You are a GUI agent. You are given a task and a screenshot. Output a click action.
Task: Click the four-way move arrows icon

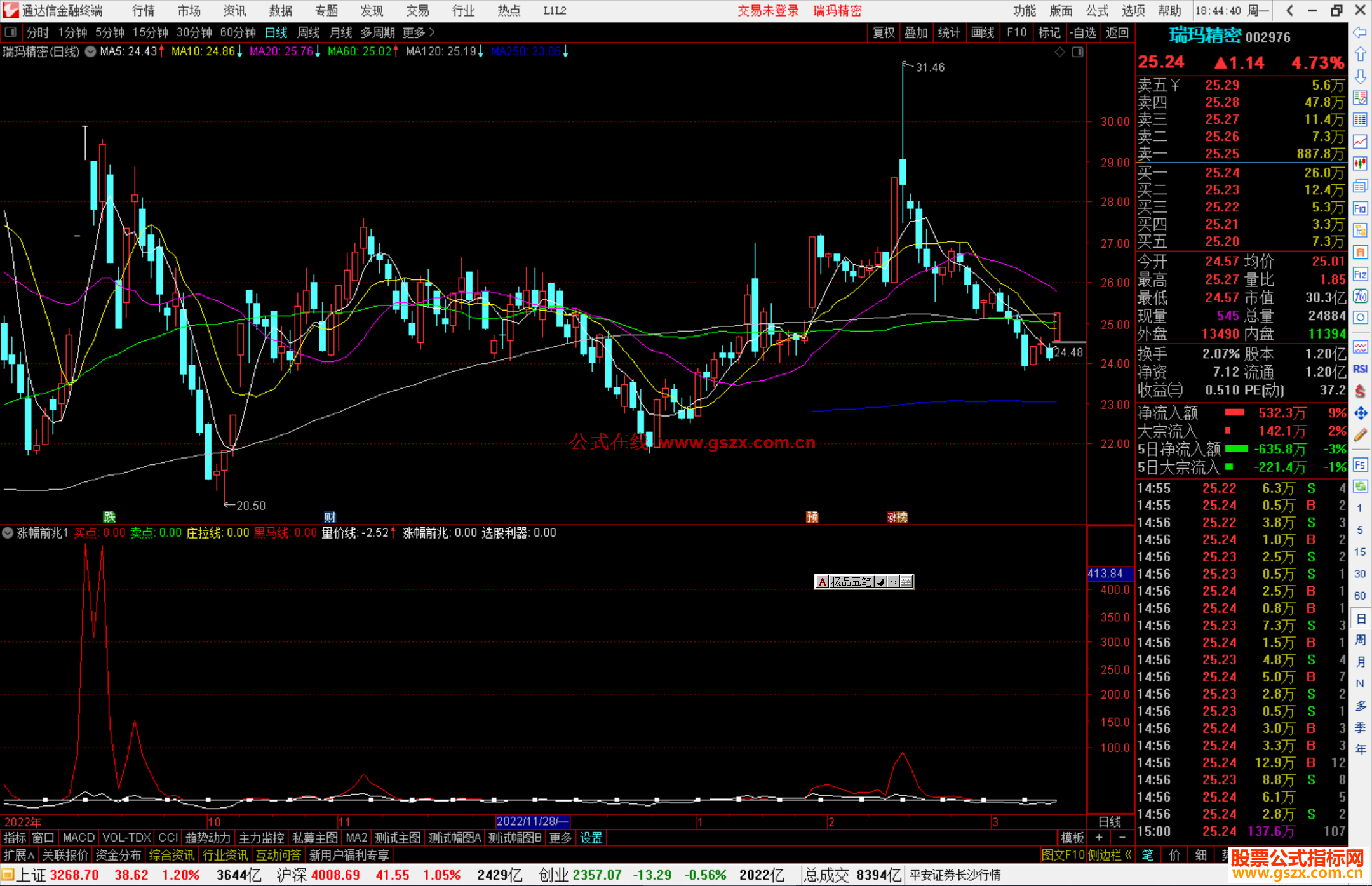coord(1360,413)
